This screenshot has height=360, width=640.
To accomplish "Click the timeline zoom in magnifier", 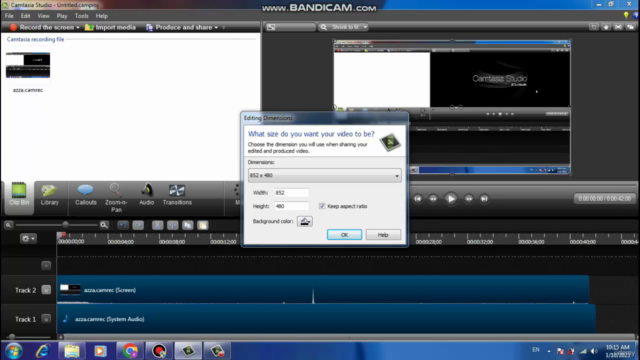I will pyautogui.click(x=104, y=225).
